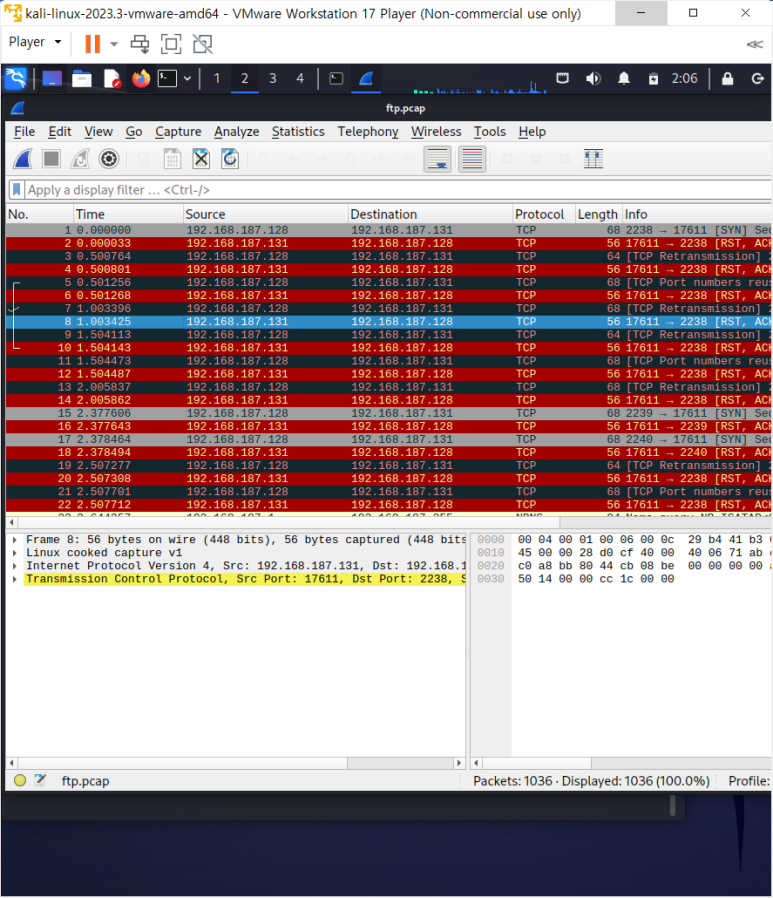
Task: Open file manager in Kali panel
Action: pyautogui.click(x=81, y=78)
